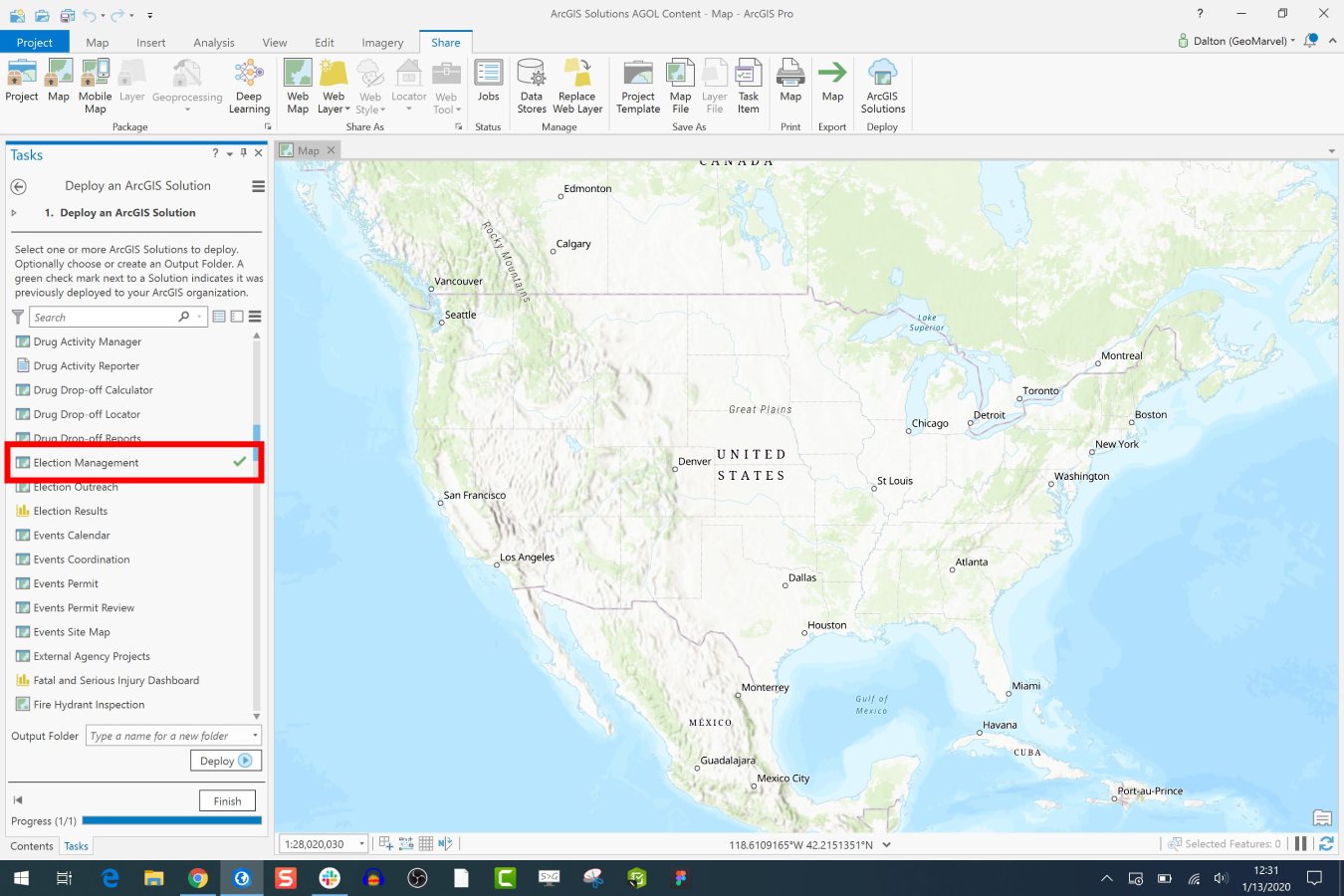Image resolution: width=1344 pixels, height=896 pixels.
Task: Refresh the map view
Action: [x=1326, y=843]
